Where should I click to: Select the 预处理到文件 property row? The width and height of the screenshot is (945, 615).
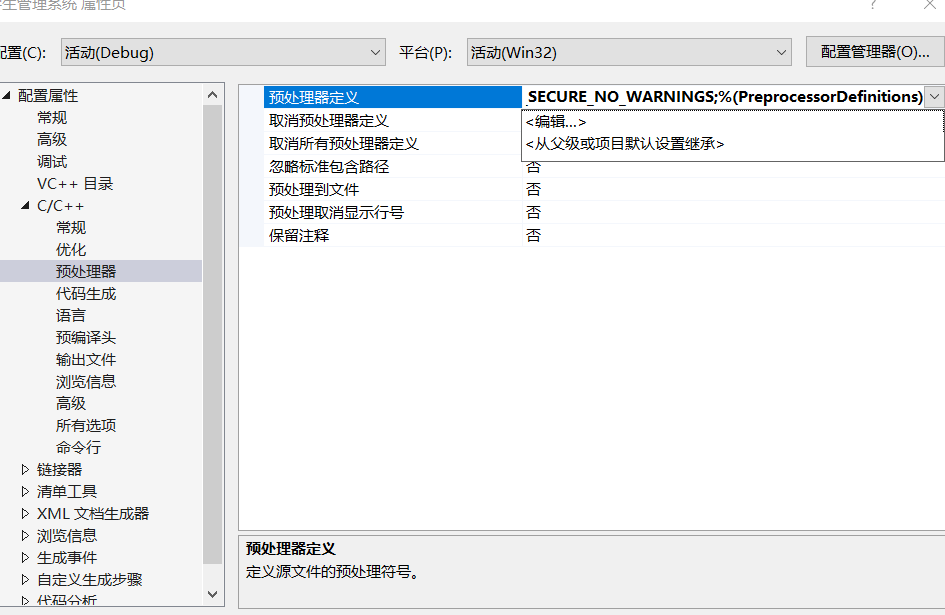coord(392,189)
